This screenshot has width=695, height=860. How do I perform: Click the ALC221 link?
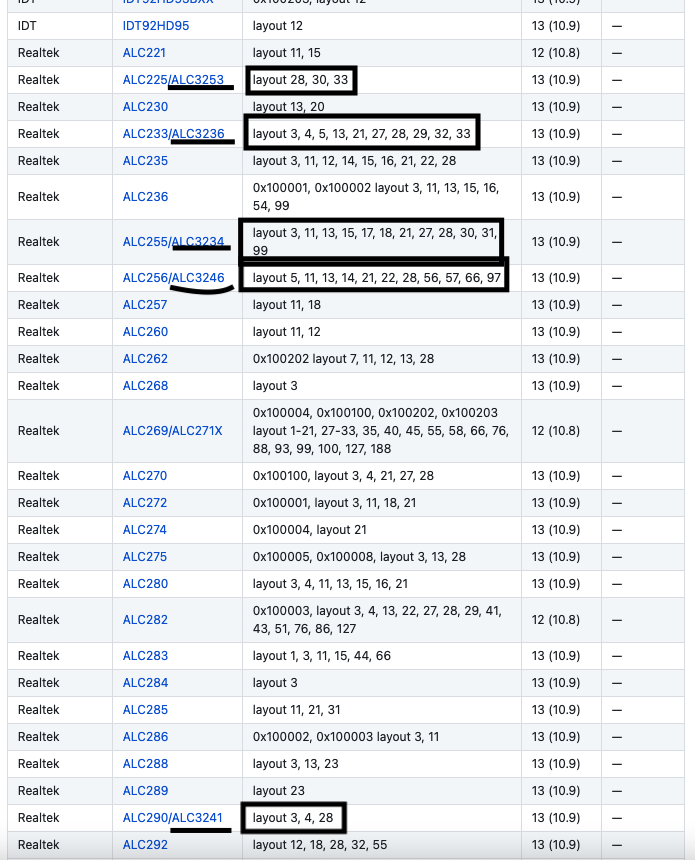[145, 51]
